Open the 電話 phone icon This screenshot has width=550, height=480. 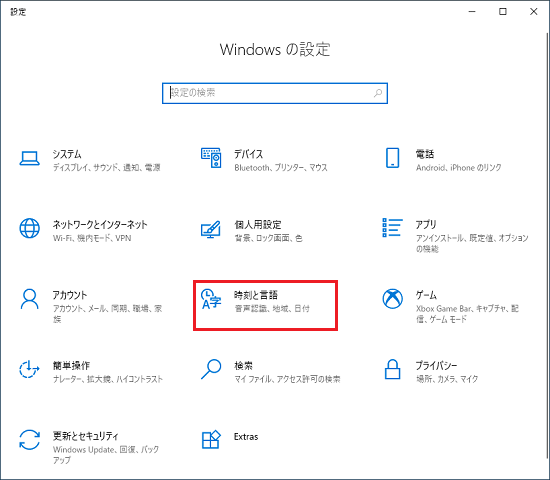point(393,158)
